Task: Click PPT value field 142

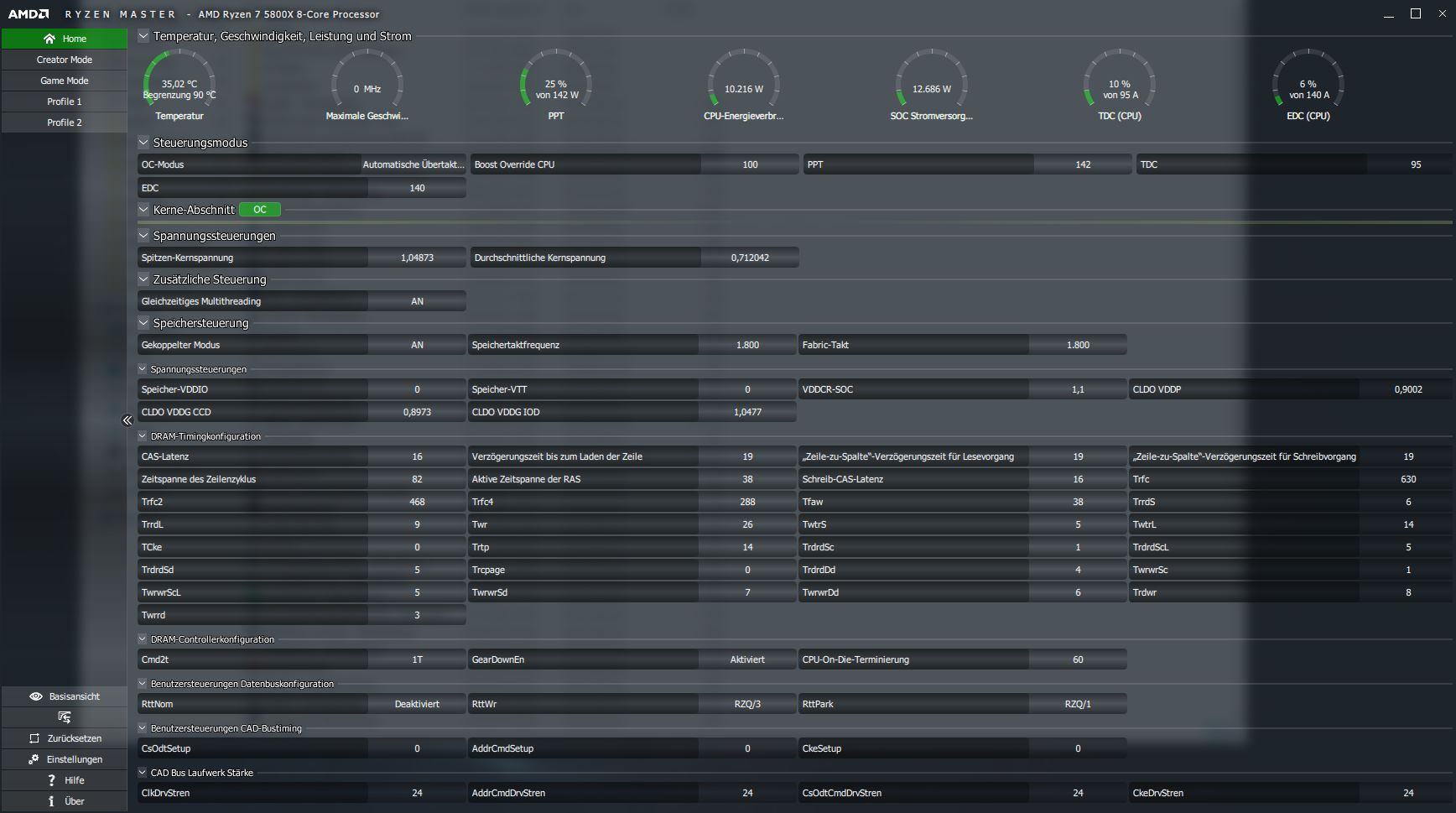Action: click(x=1083, y=164)
